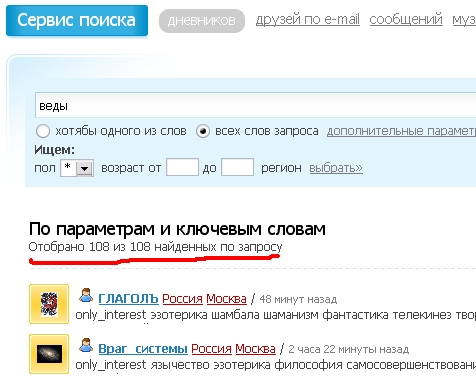Switch to 'друзей по e-mail' search tab
The image size is (476, 379).
coord(308,20)
